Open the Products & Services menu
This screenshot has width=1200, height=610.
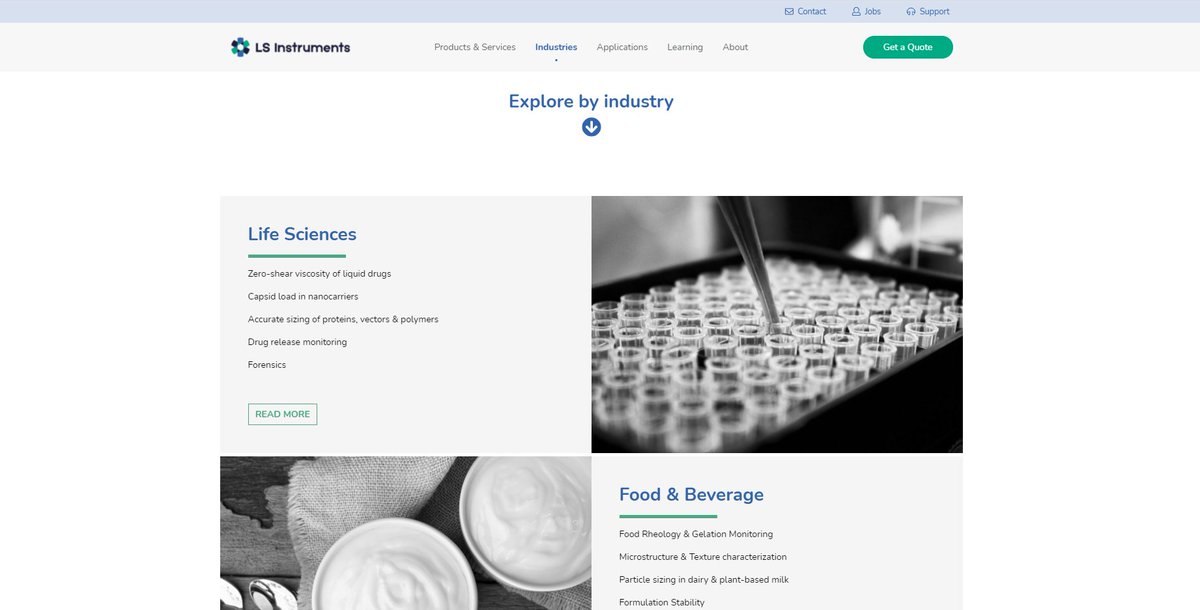(x=475, y=47)
